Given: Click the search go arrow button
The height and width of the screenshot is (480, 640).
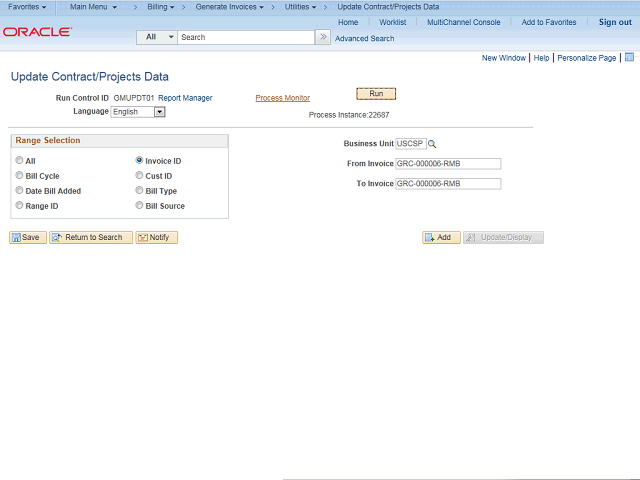Looking at the screenshot, I should (x=323, y=37).
